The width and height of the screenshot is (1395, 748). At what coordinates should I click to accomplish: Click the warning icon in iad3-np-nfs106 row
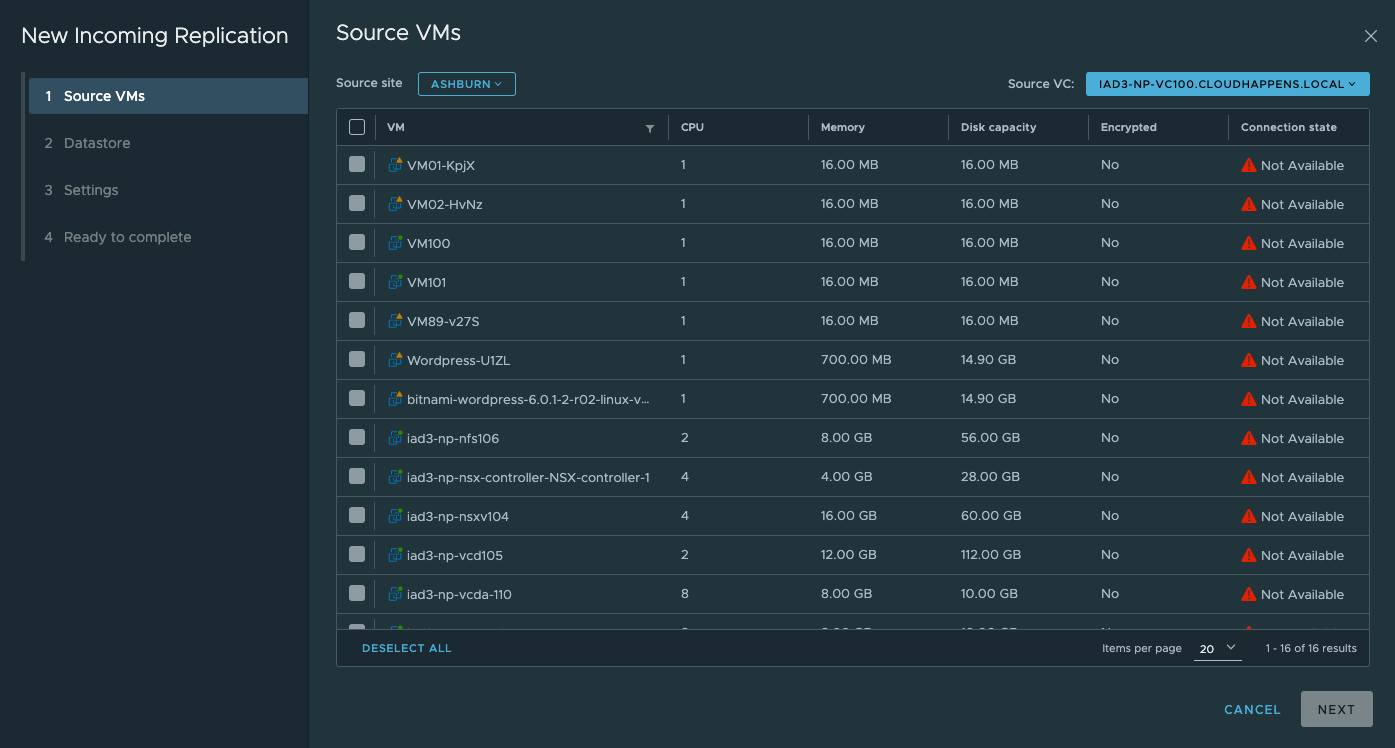(x=1248, y=438)
